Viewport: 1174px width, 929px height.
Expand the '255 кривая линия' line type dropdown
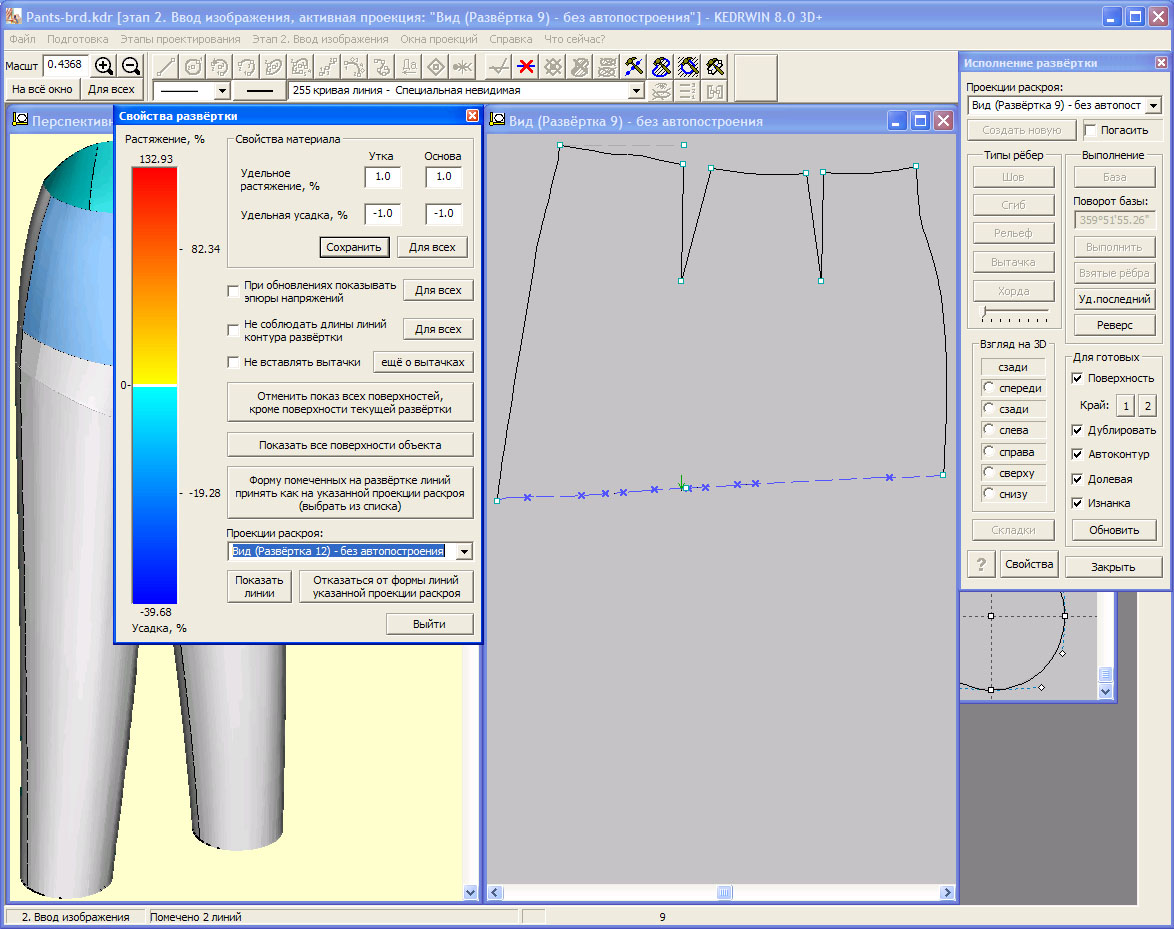pyautogui.click(x=635, y=91)
